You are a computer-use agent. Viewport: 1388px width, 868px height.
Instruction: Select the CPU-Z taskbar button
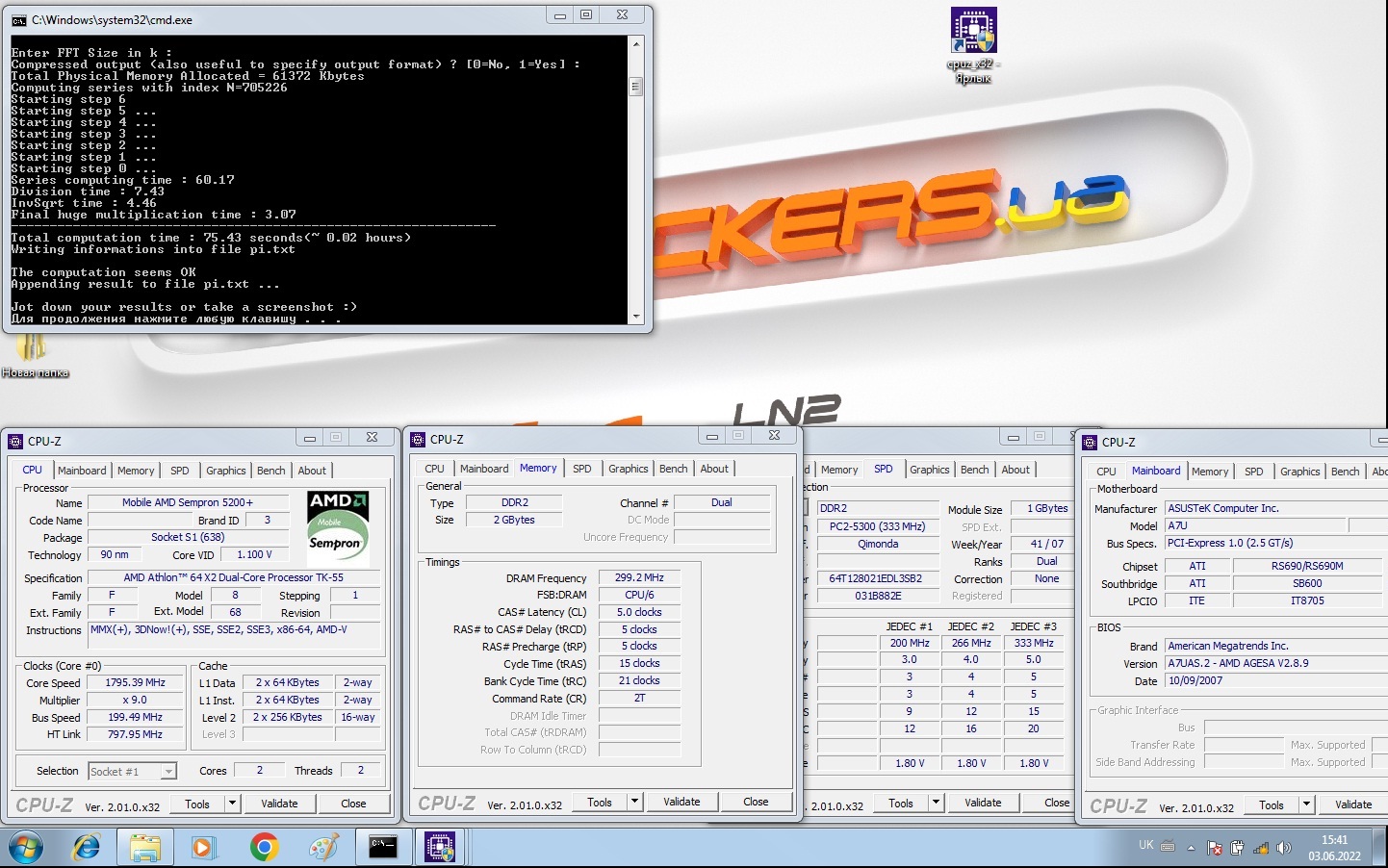(441, 847)
